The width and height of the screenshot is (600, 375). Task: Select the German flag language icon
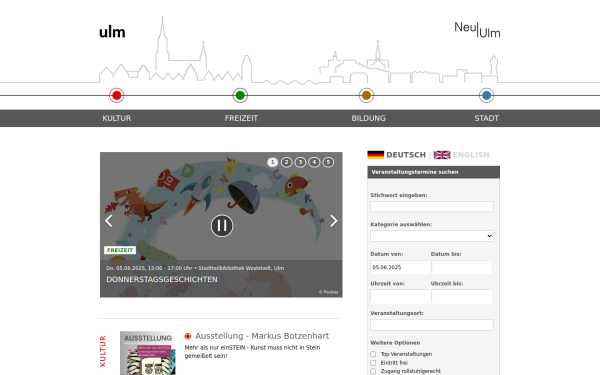(376, 155)
